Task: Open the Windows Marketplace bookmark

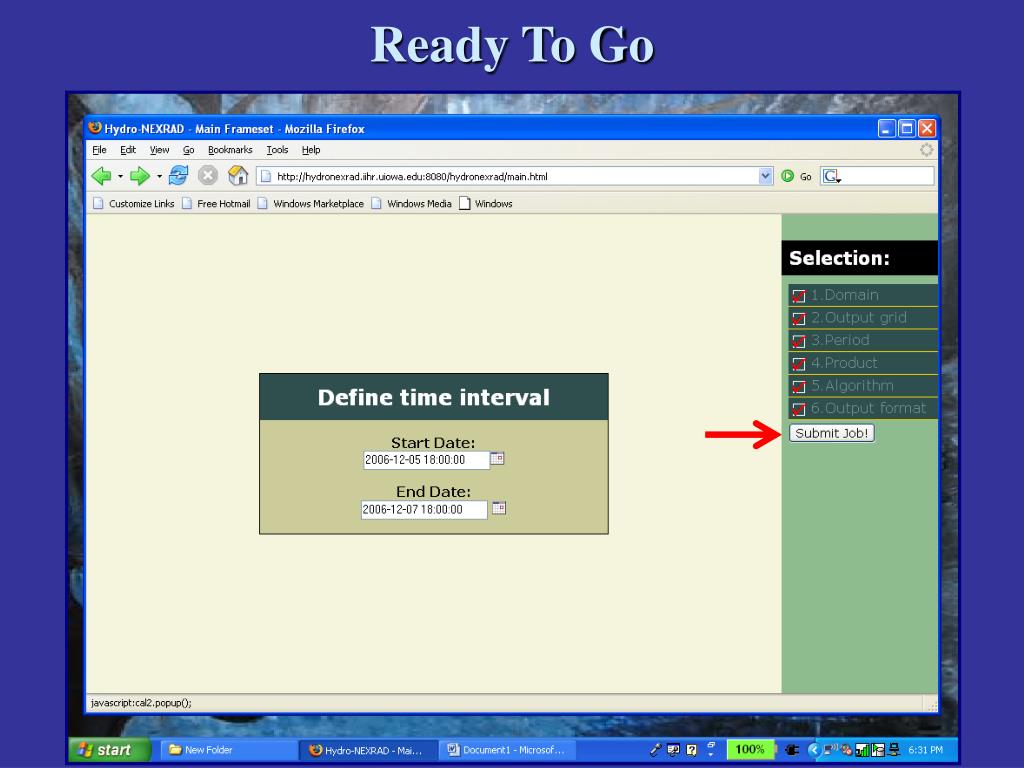Action: (x=310, y=204)
